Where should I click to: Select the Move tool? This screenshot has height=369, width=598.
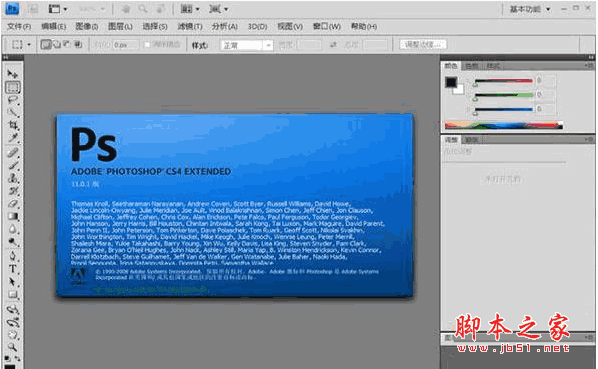pyautogui.click(x=13, y=74)
